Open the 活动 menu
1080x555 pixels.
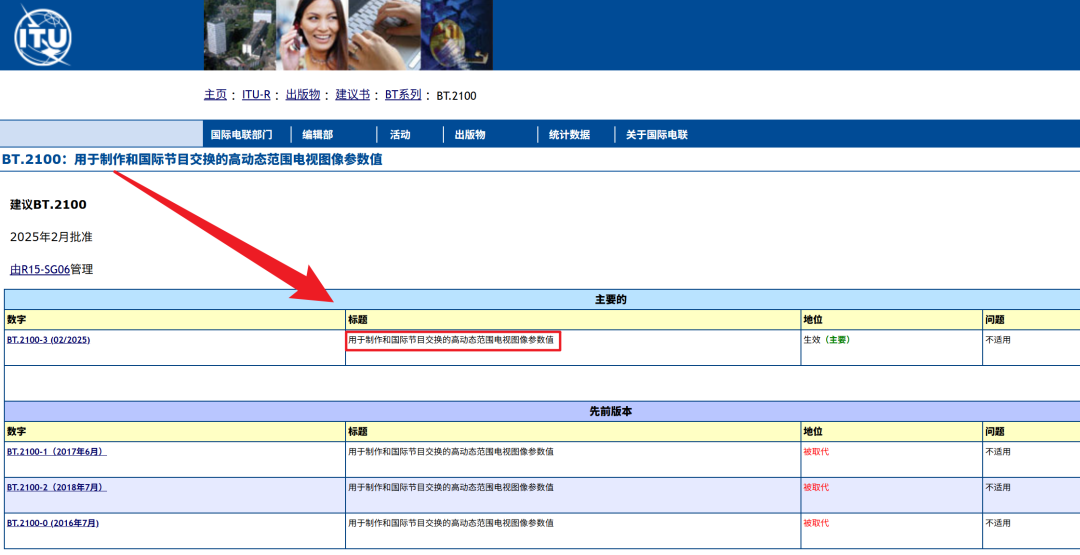pos(400,135)
